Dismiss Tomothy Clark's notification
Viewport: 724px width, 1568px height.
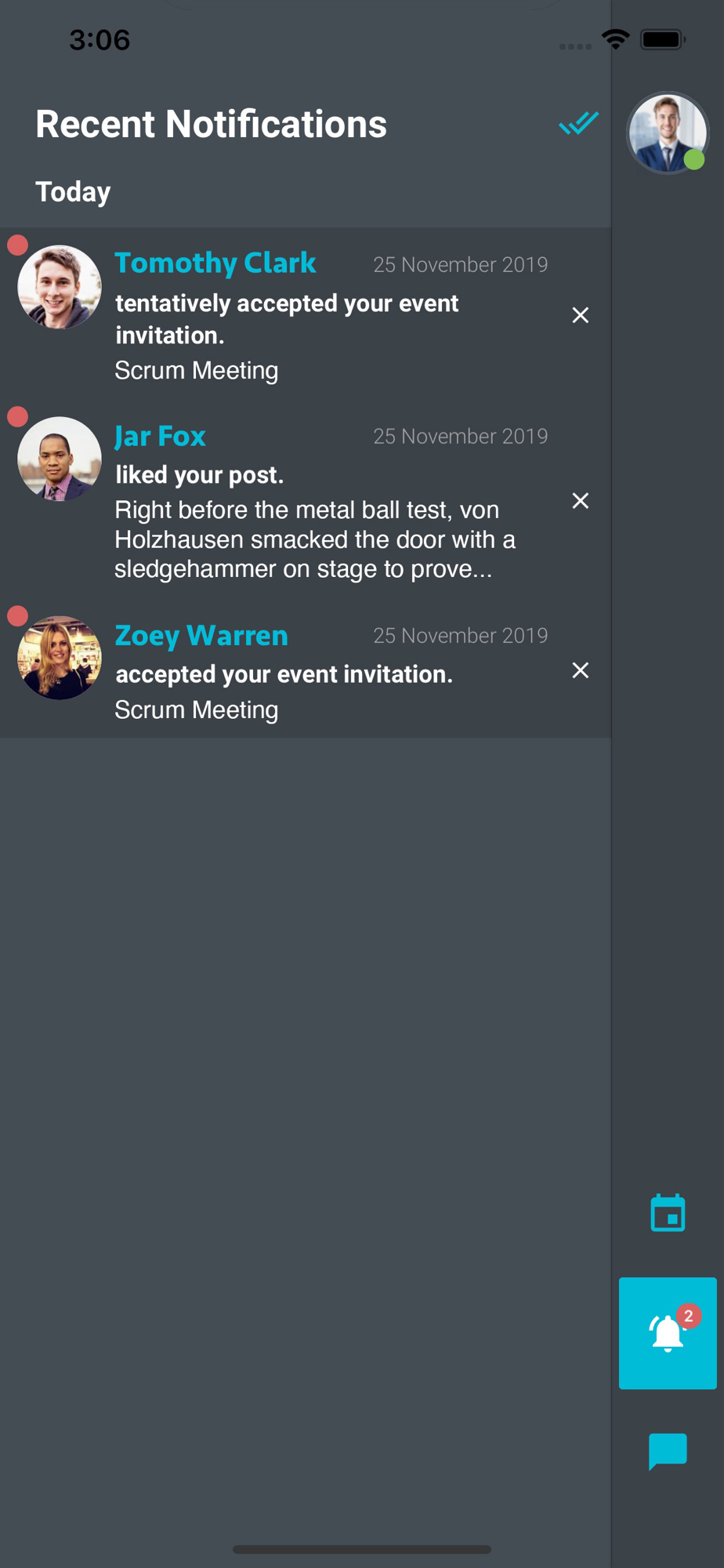click(580, 315)
